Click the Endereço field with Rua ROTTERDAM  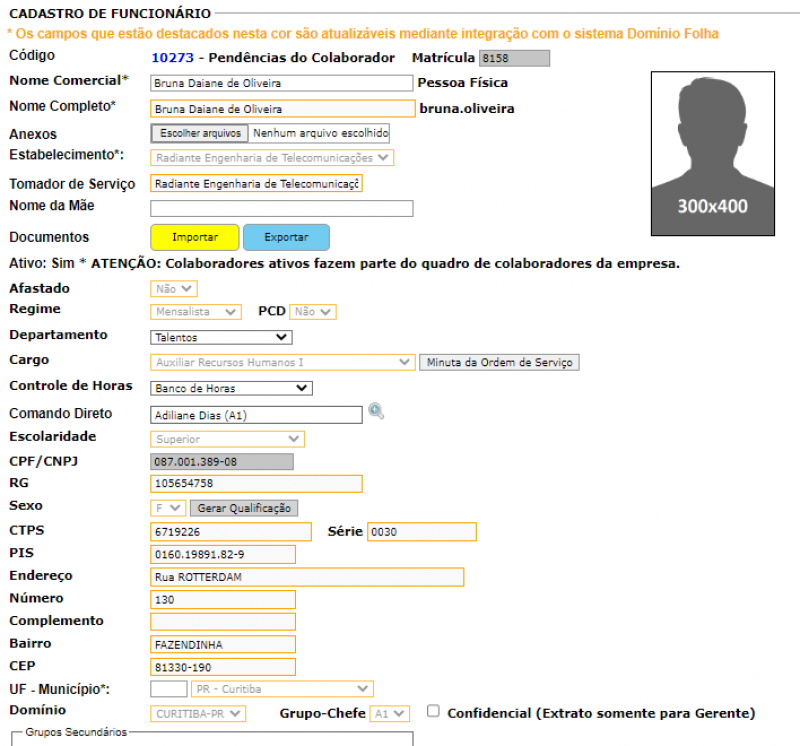(307, 577)
